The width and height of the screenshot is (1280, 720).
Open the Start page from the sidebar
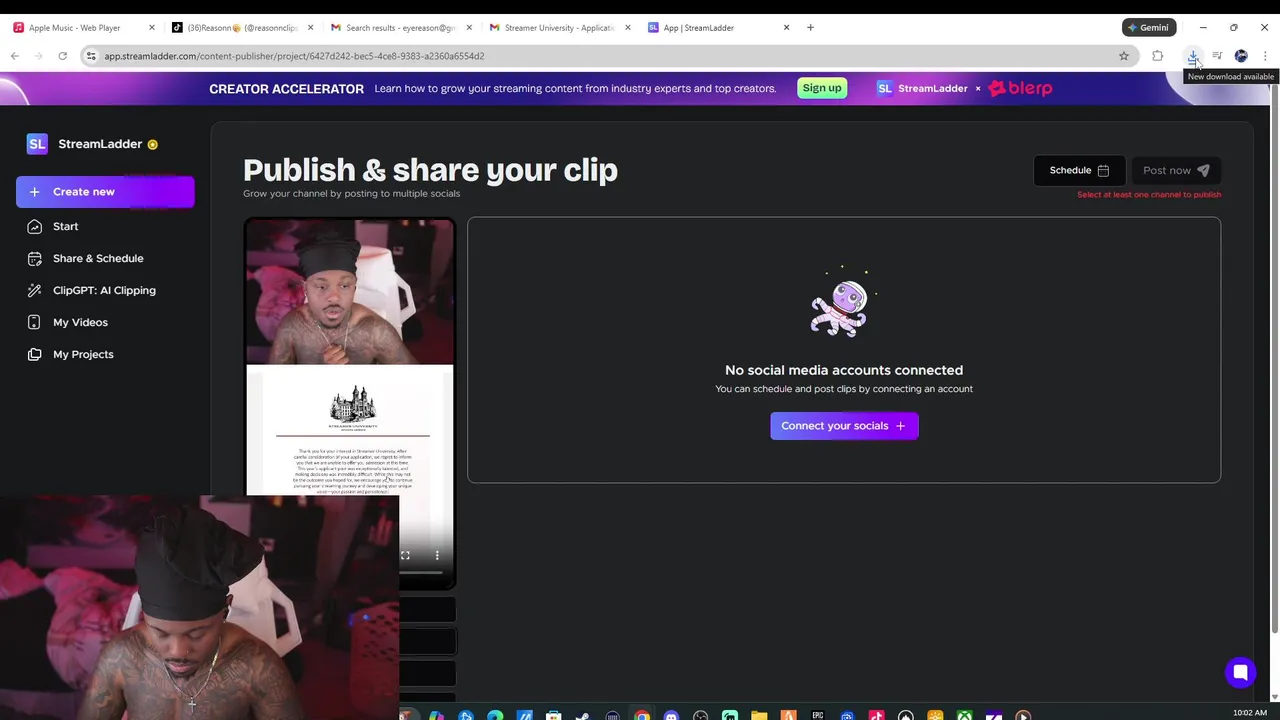click(65, 226)
